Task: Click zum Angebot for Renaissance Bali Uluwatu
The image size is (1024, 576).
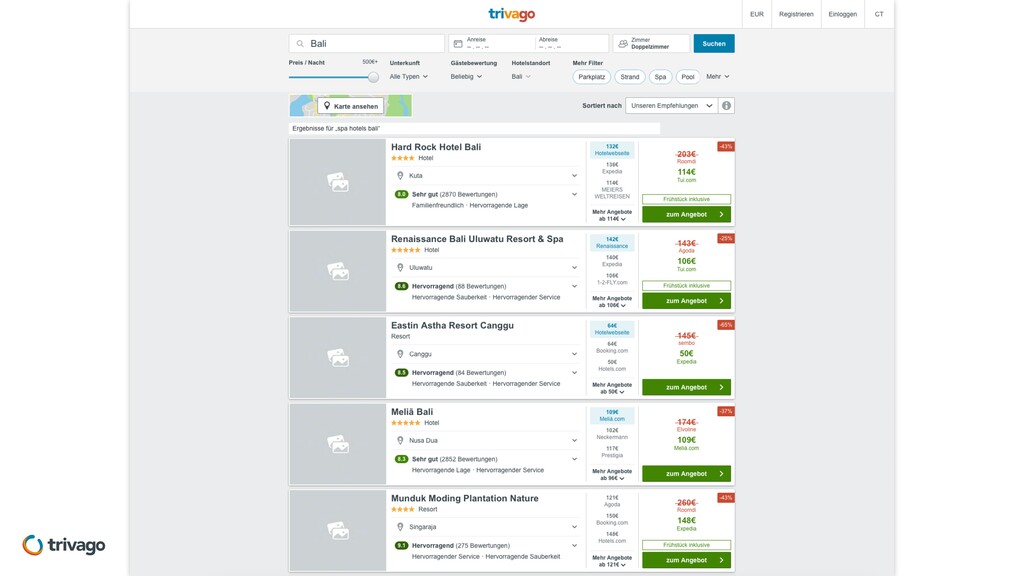Action: click(x=686, y=301)
